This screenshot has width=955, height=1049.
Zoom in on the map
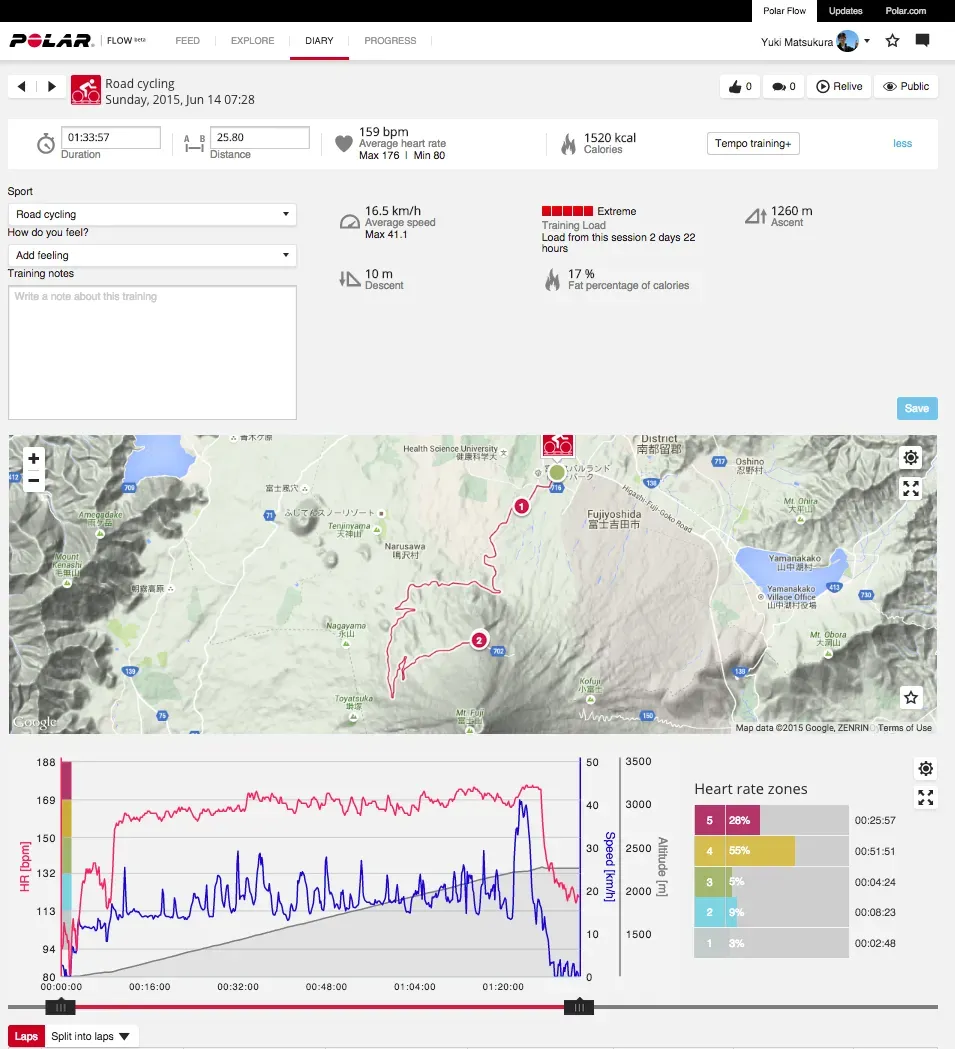[34, 458]
